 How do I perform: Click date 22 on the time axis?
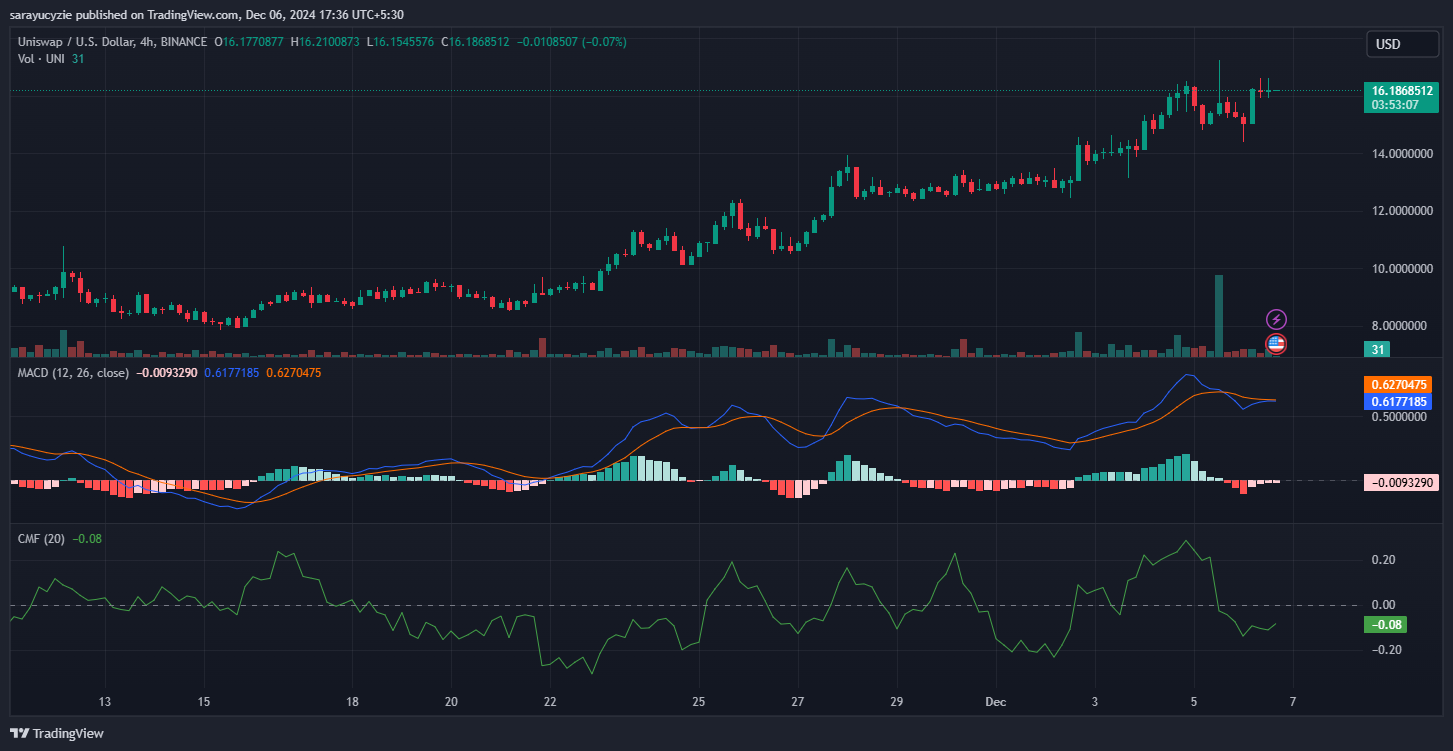549,702
